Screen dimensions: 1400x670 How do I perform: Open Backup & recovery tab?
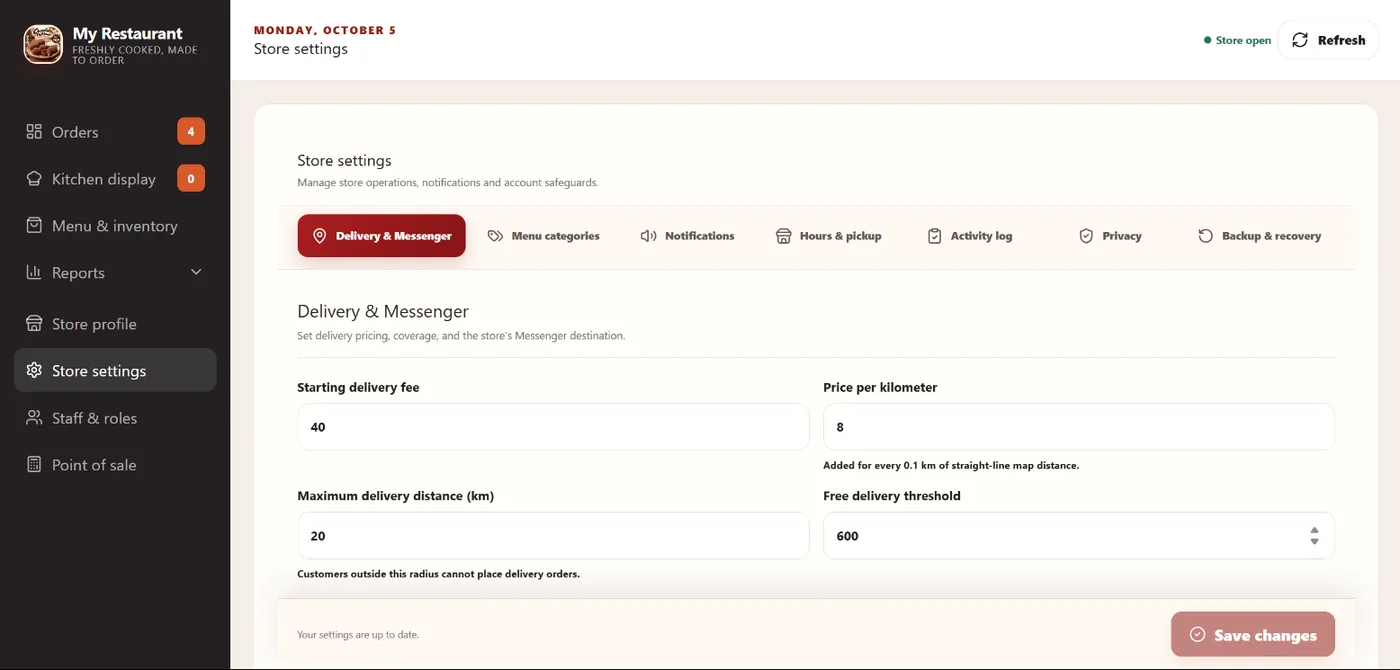1259,236
